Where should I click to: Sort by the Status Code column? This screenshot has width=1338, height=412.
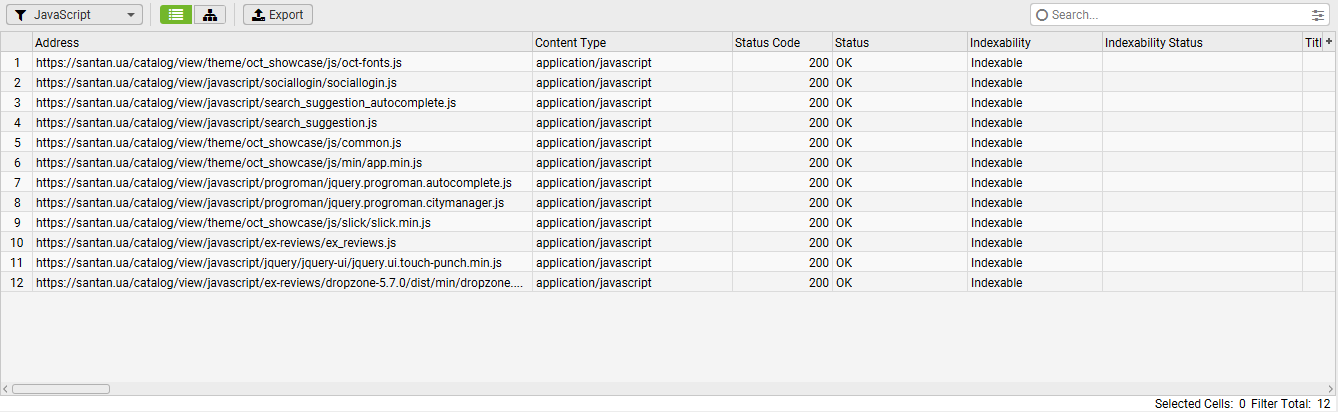[x=780, y=43]
